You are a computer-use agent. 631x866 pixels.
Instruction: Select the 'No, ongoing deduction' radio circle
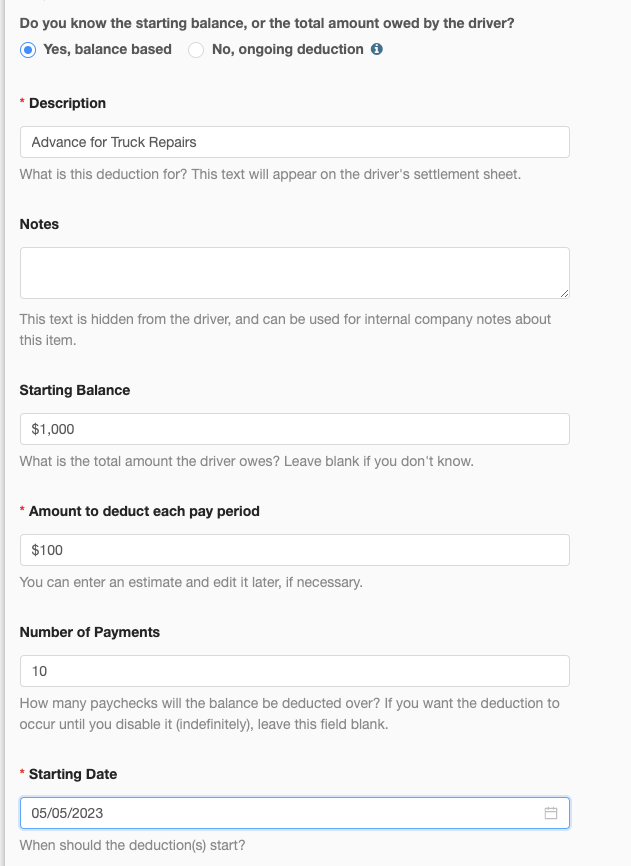(196, 50)
